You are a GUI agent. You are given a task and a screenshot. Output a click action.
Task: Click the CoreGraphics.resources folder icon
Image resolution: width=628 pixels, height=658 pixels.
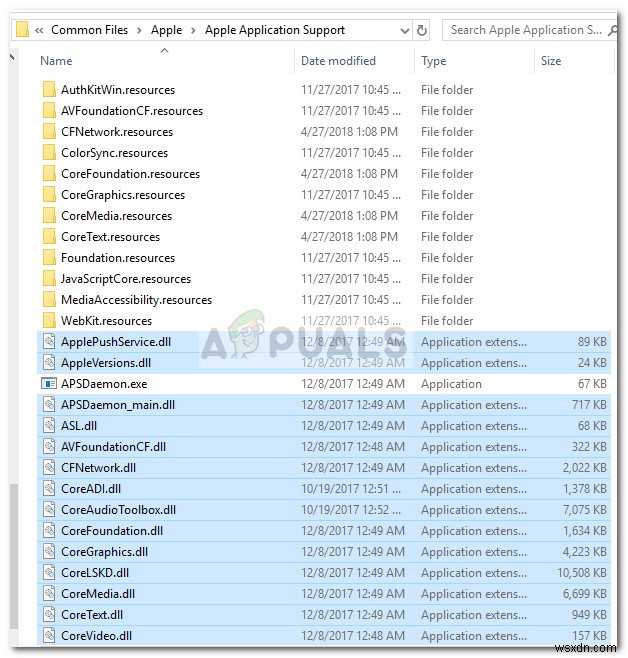(49, 194)
